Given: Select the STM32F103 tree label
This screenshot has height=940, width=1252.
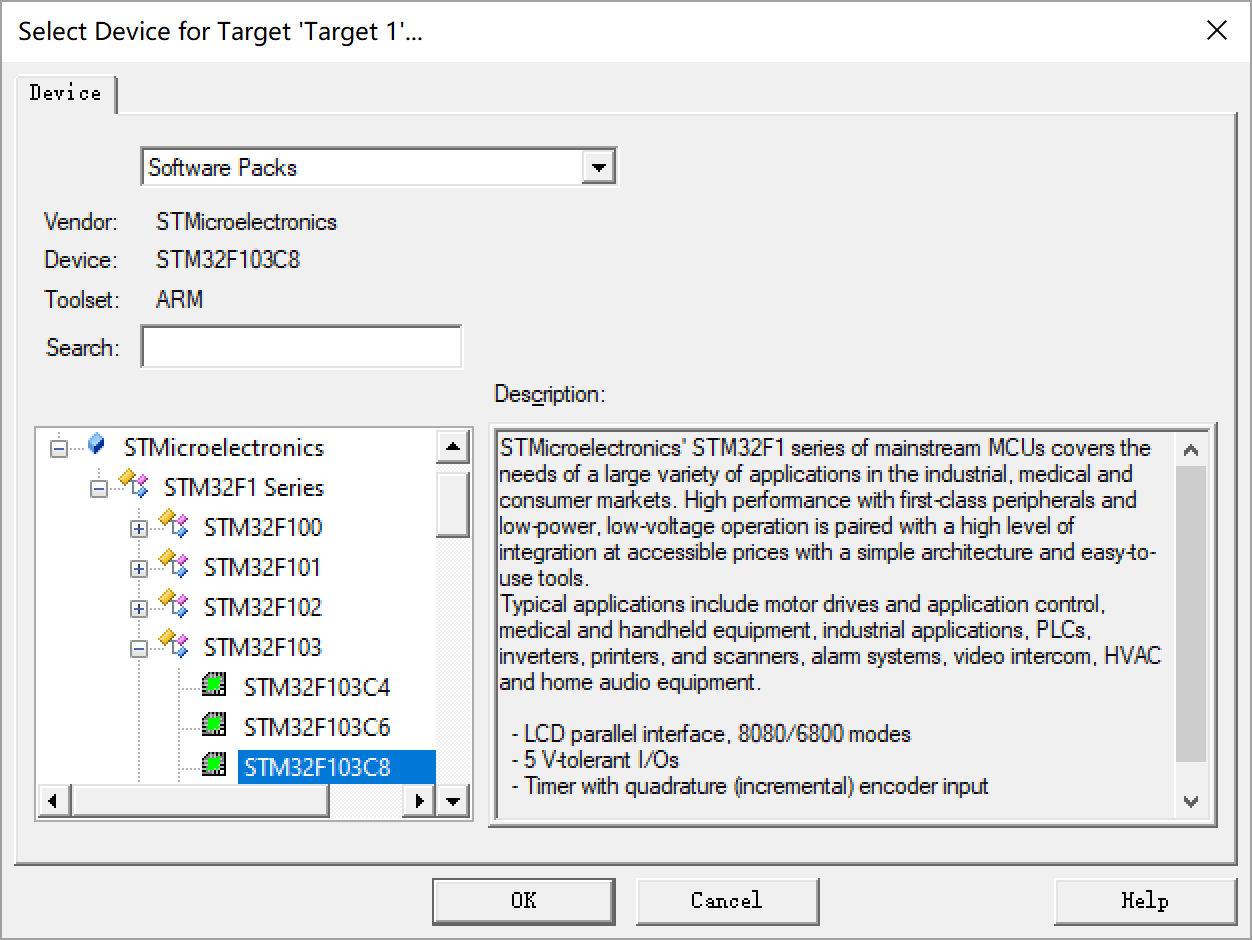Looking at the screenshot, I should tap(263, 647).
